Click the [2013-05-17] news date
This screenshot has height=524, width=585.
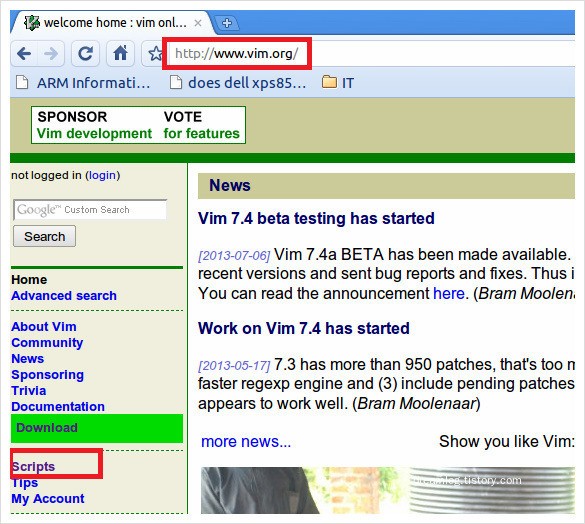[x=234, y=365]
